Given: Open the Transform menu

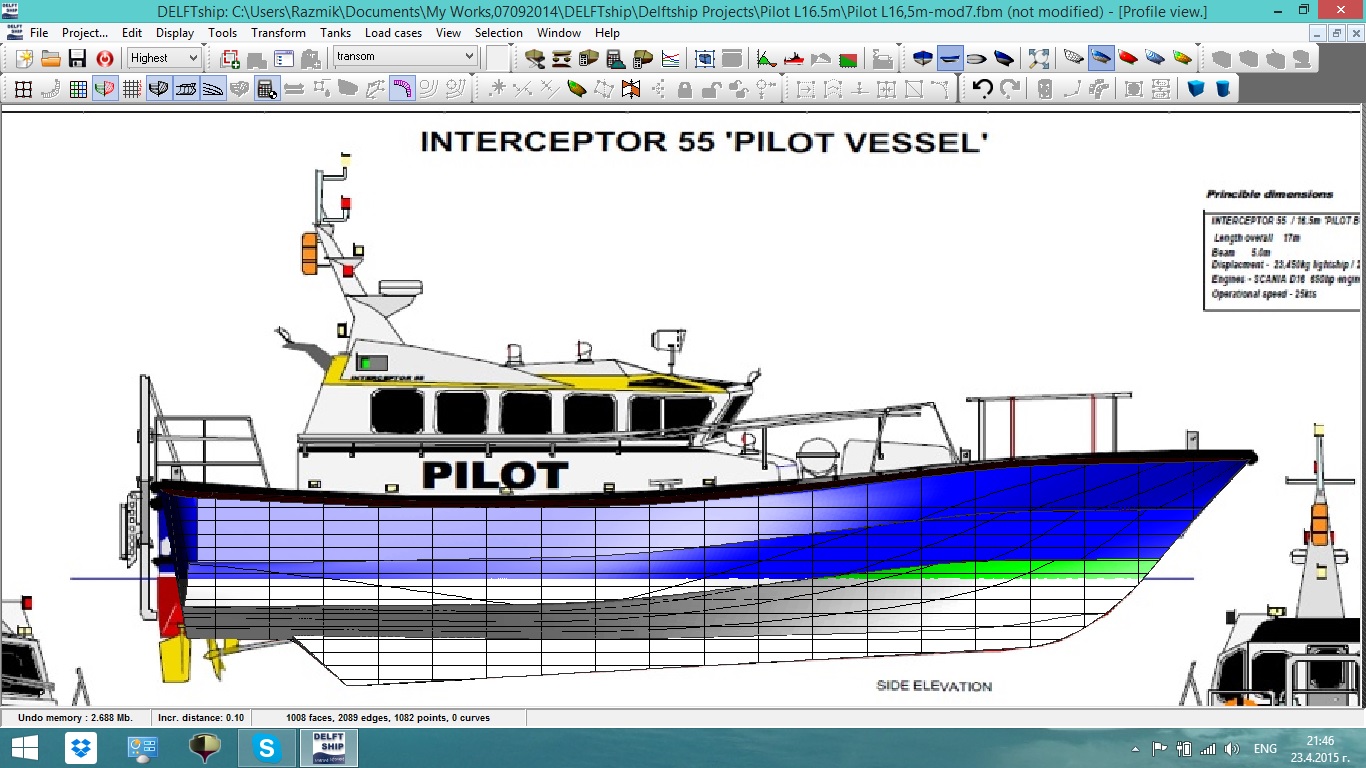Looking at the screenshot, I should click(278, 33).
